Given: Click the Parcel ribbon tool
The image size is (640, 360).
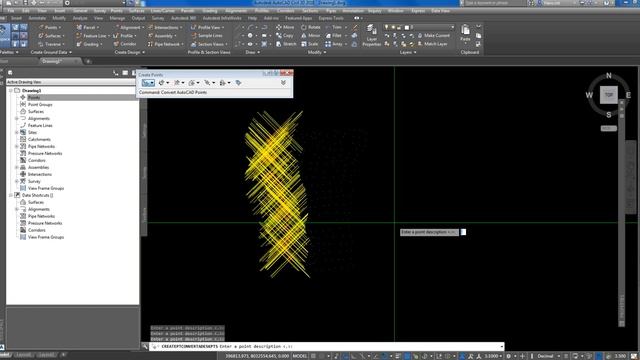Looking at the screenshot, I should (87, 27).
